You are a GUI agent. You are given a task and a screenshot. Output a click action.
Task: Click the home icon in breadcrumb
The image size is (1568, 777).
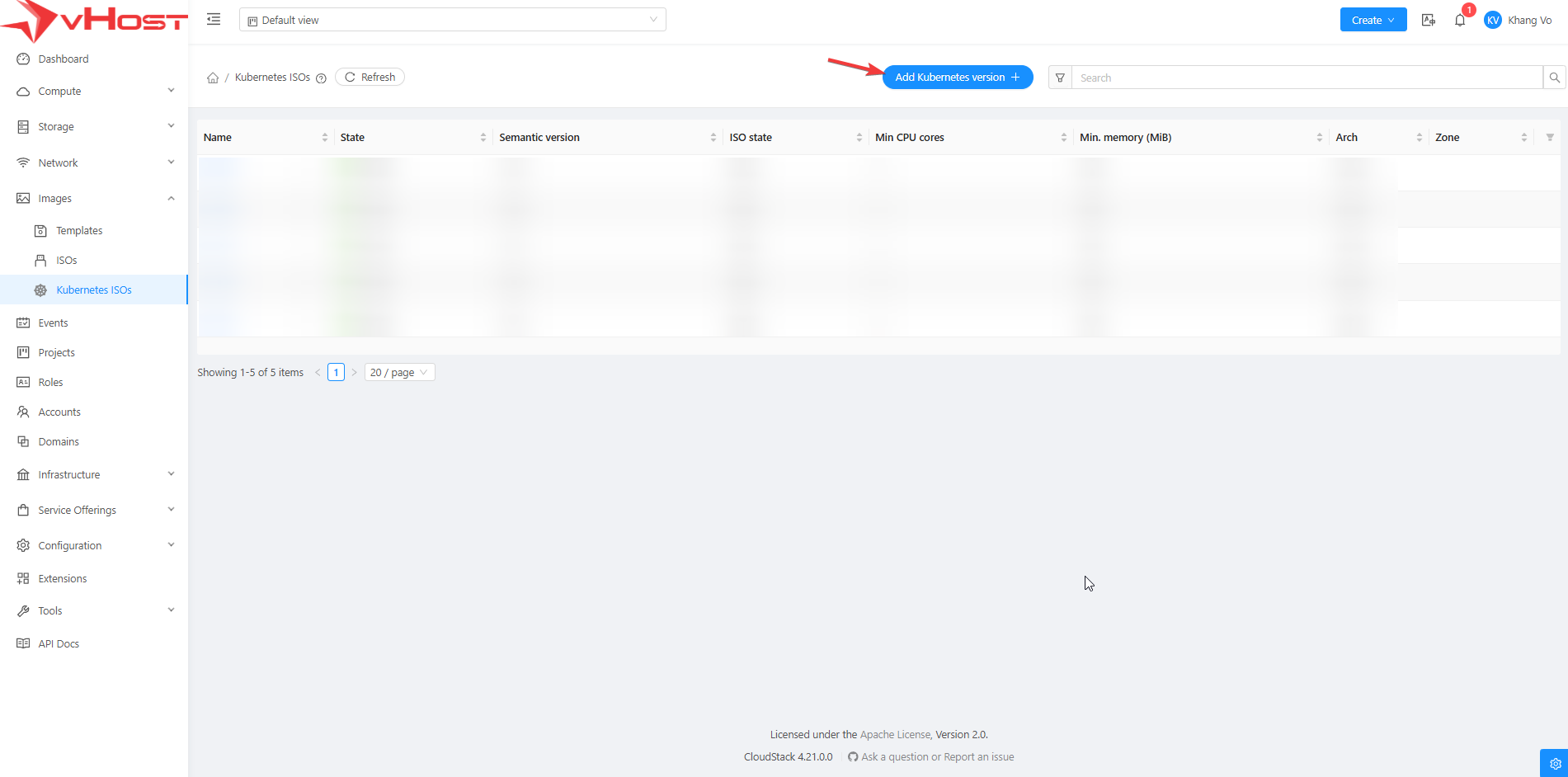coord(213,78)
